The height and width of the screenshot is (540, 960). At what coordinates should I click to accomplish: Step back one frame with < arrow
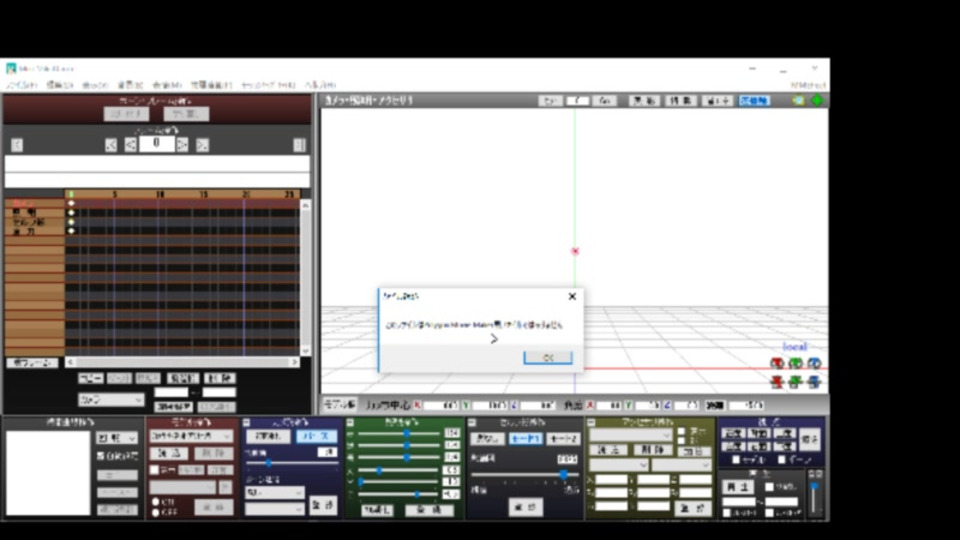pos(130,145)
